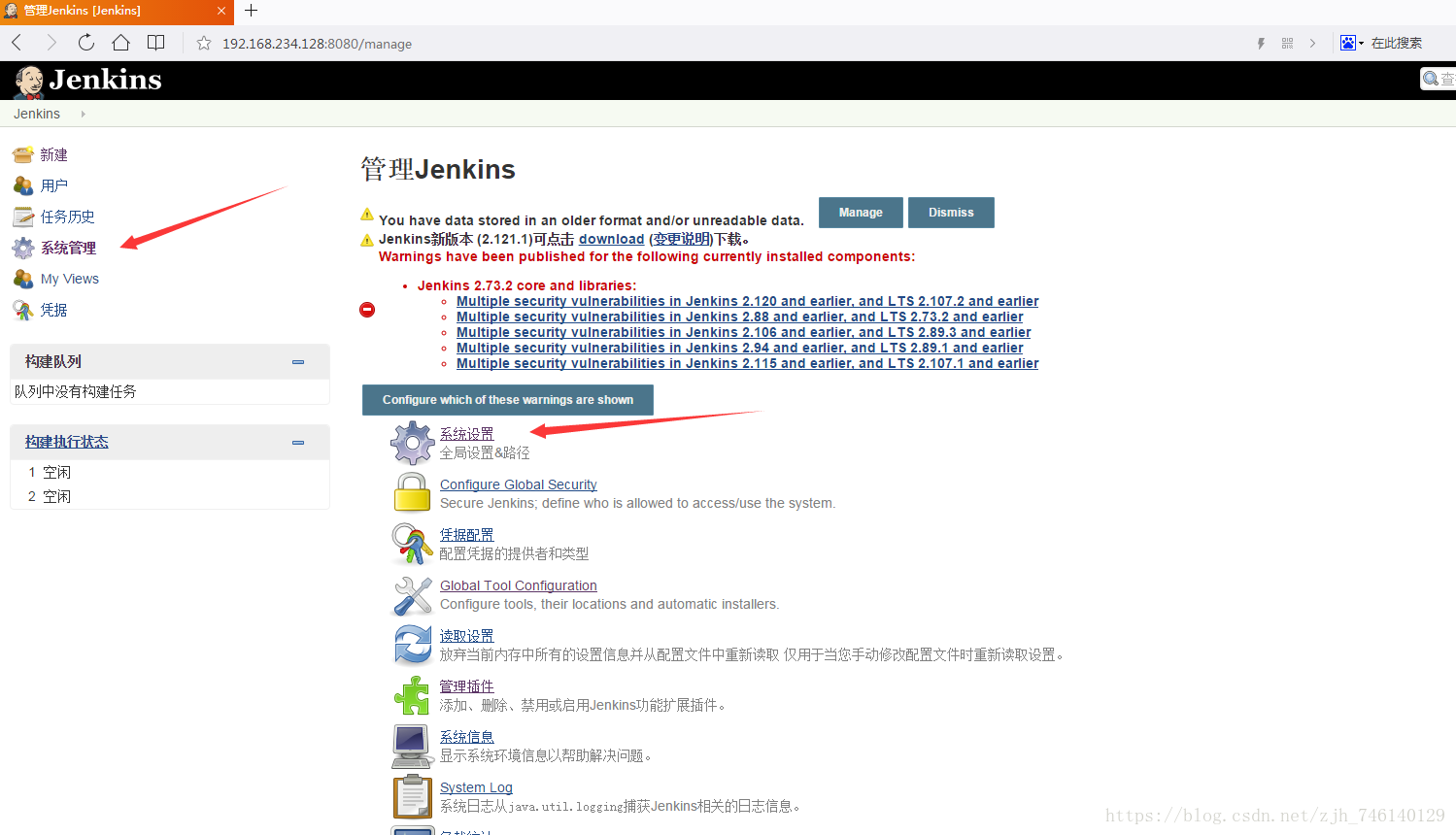Click the 凭据配置 keys icon

point(413,544)
